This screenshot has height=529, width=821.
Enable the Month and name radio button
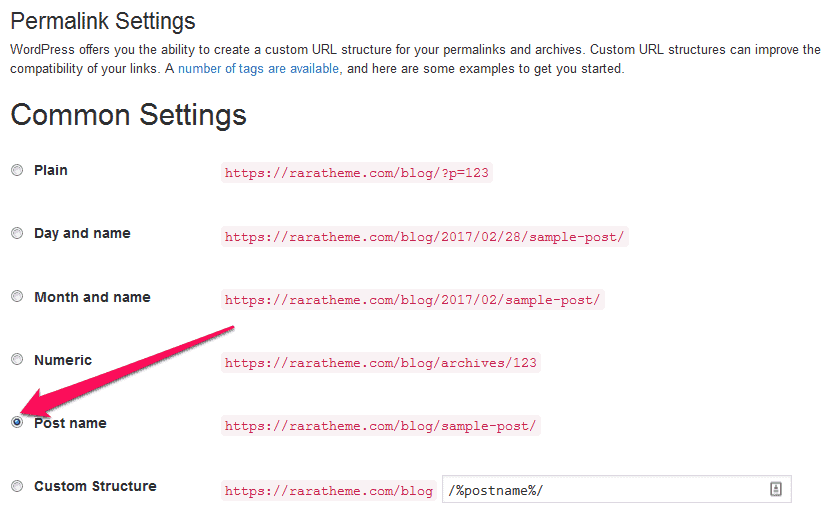tap(17, 297)
